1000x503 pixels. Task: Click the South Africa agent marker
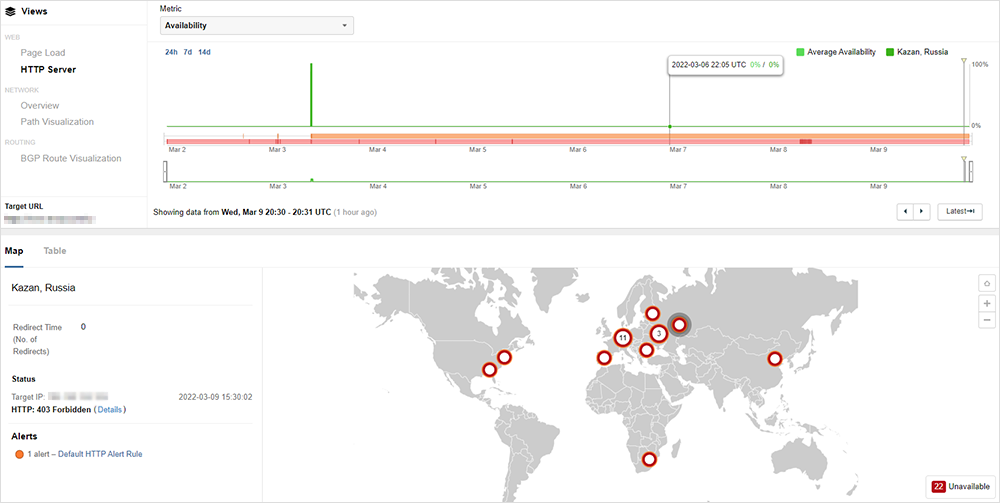[x=650, y=459]
